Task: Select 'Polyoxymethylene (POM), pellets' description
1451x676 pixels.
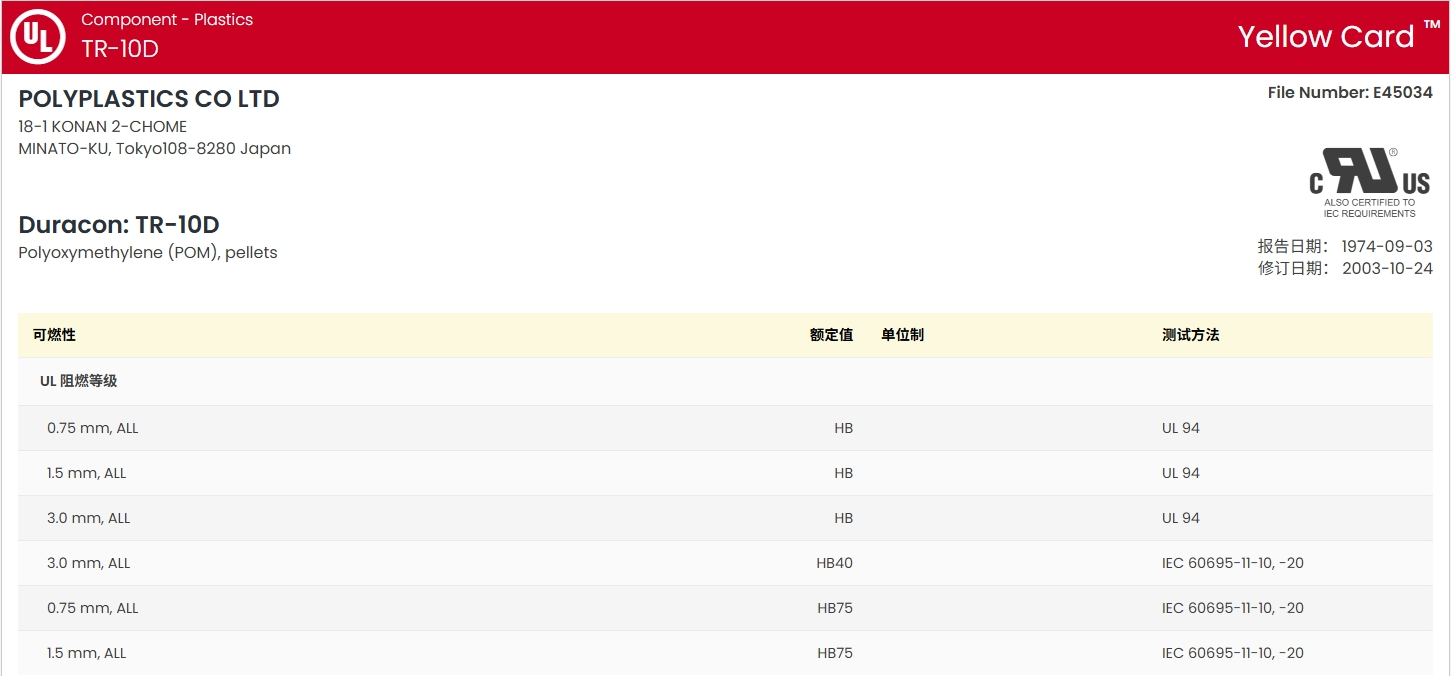Action: (148, 253)
